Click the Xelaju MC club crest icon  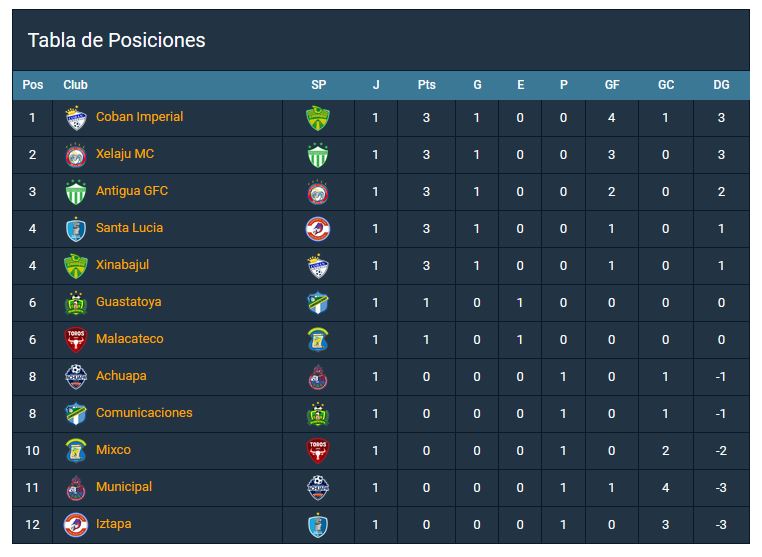coord(76,155)
